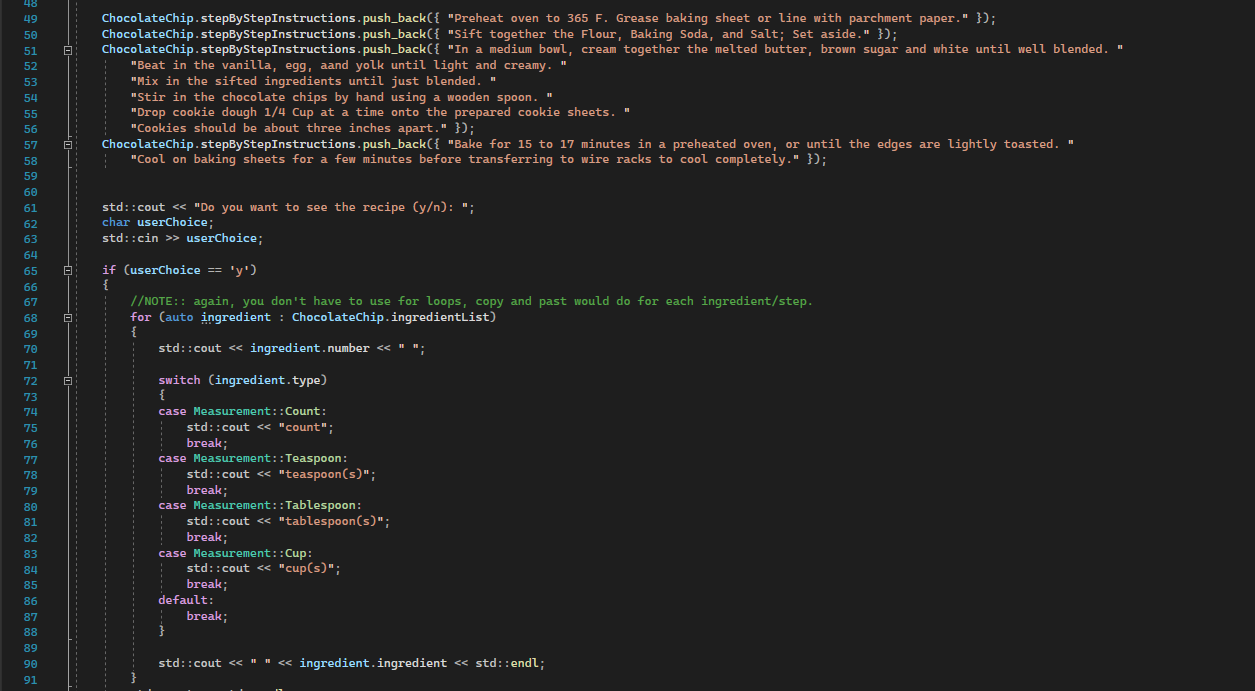Collapse the switch statement fold at line 72
Screen dimensions: 1255x691
click(67, 380)
